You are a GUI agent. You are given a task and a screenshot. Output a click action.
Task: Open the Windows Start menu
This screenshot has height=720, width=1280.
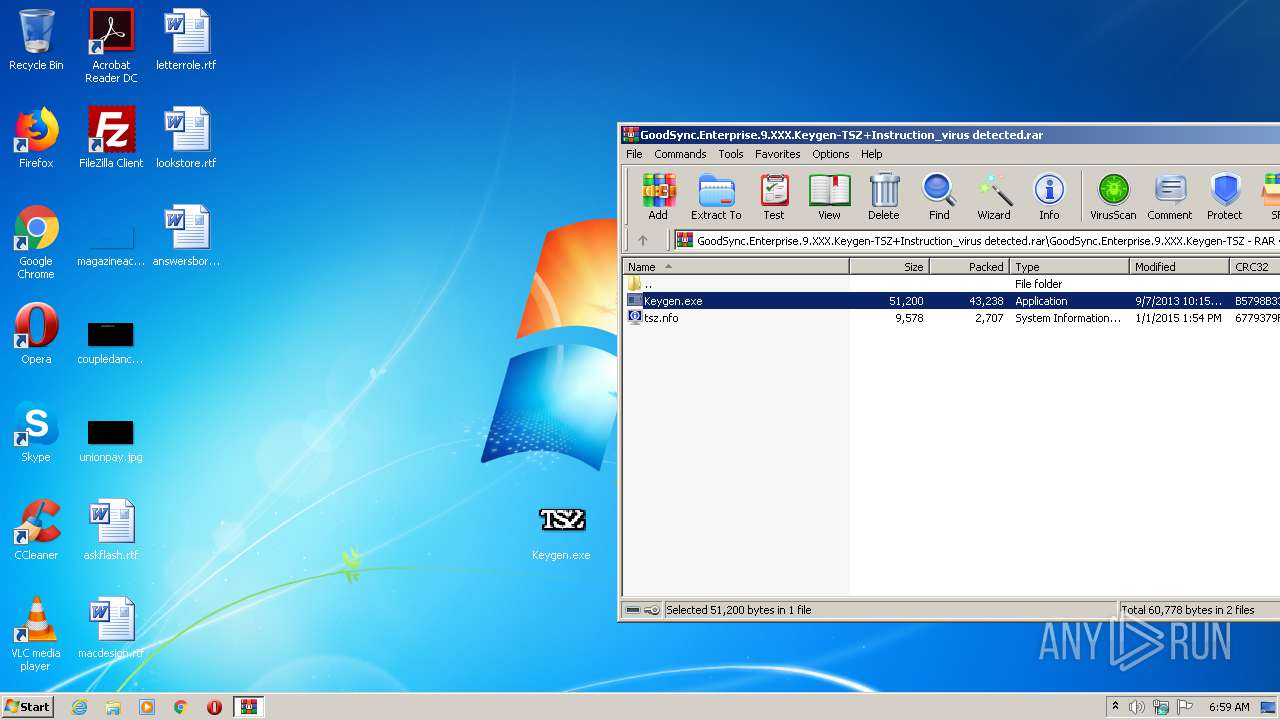(28, 706)
